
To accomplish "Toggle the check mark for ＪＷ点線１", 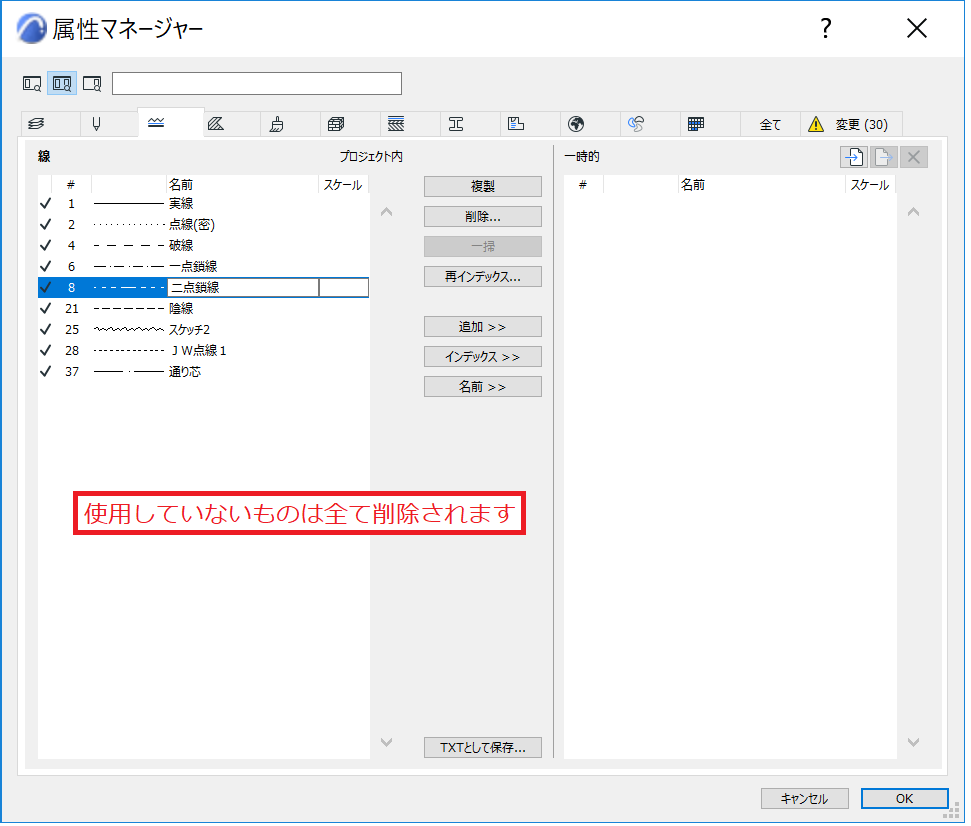I will (x=45, y=350).
